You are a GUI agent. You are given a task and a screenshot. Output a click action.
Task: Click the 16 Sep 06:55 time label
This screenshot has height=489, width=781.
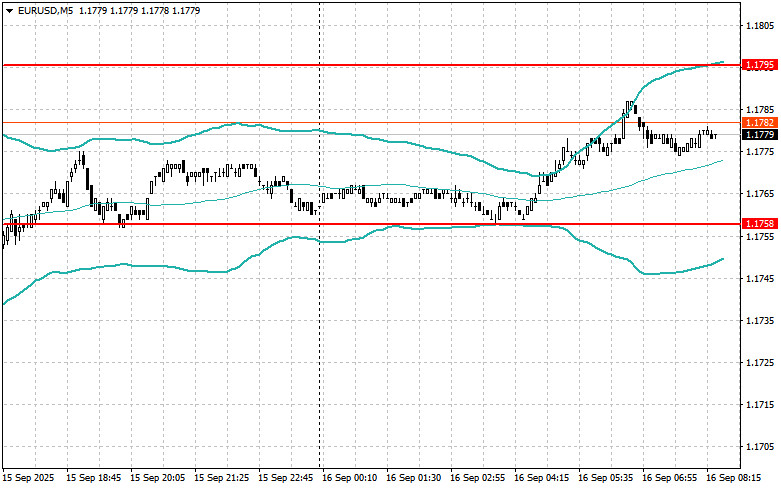[x=669, y=478]
